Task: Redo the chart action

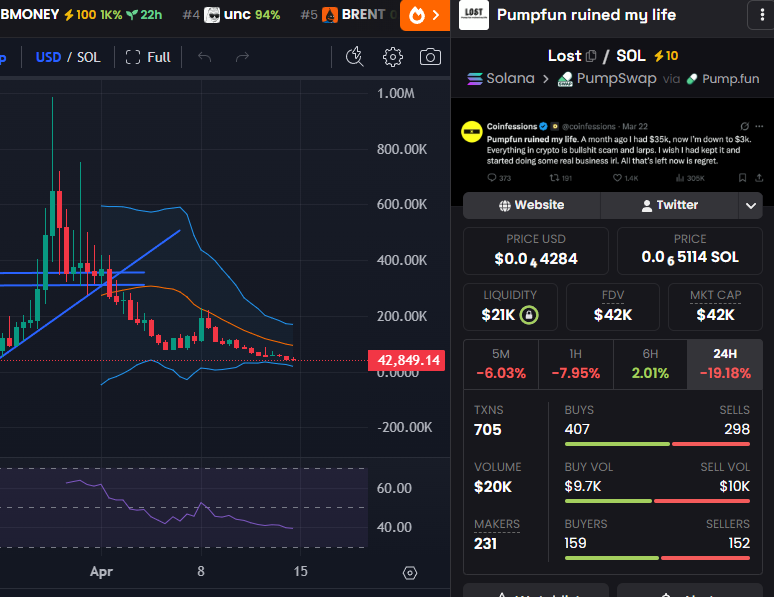Action: tap(242, 57)
